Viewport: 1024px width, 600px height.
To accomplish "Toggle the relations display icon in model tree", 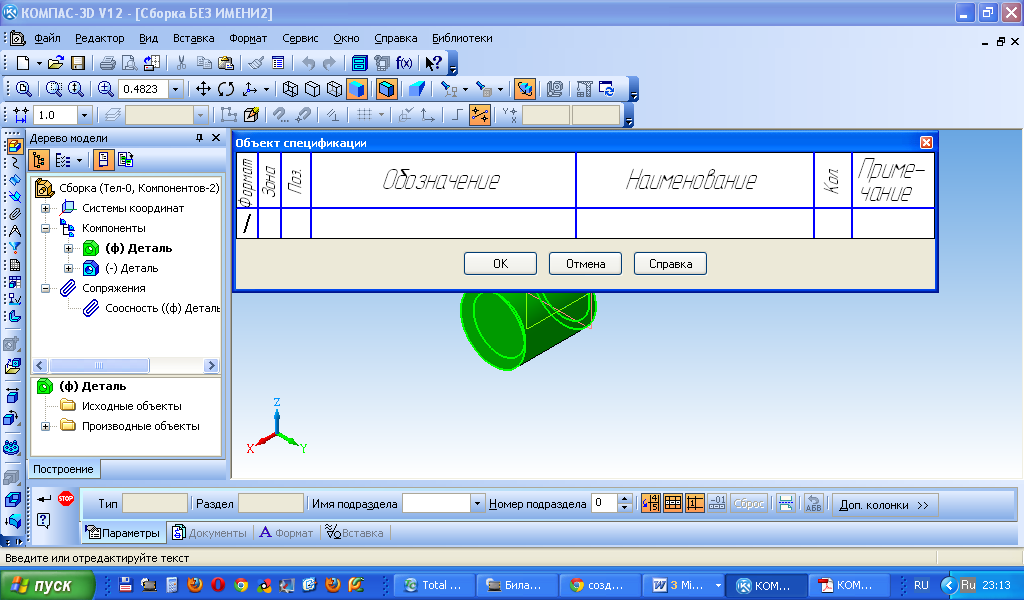I will (126, 160).
